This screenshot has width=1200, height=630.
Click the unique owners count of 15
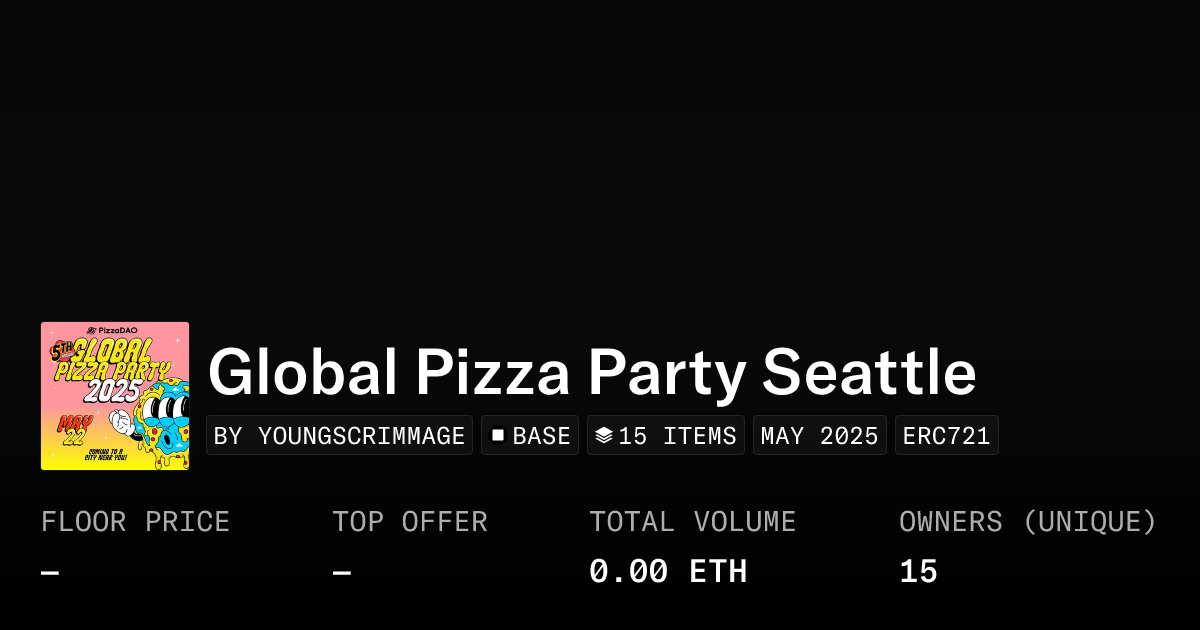(918, 572)
